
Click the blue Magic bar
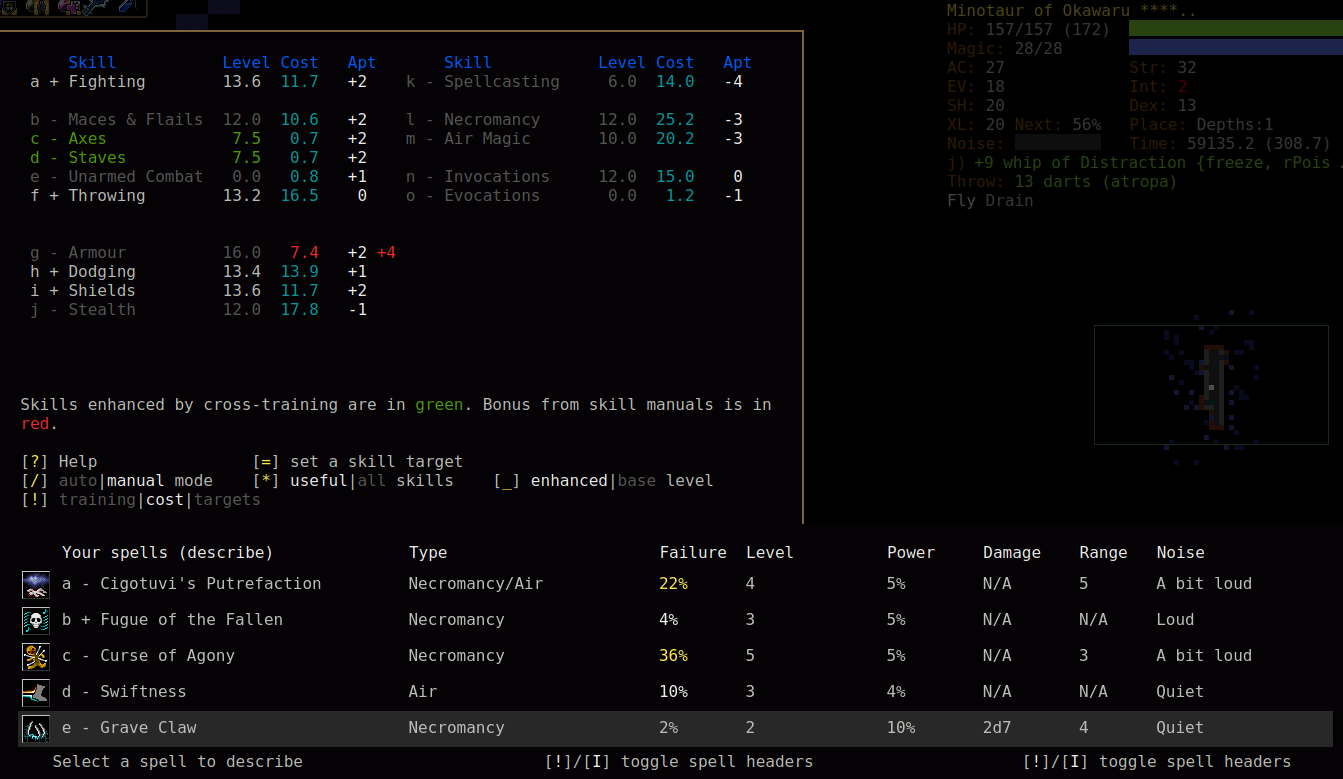click(1236, 47)
